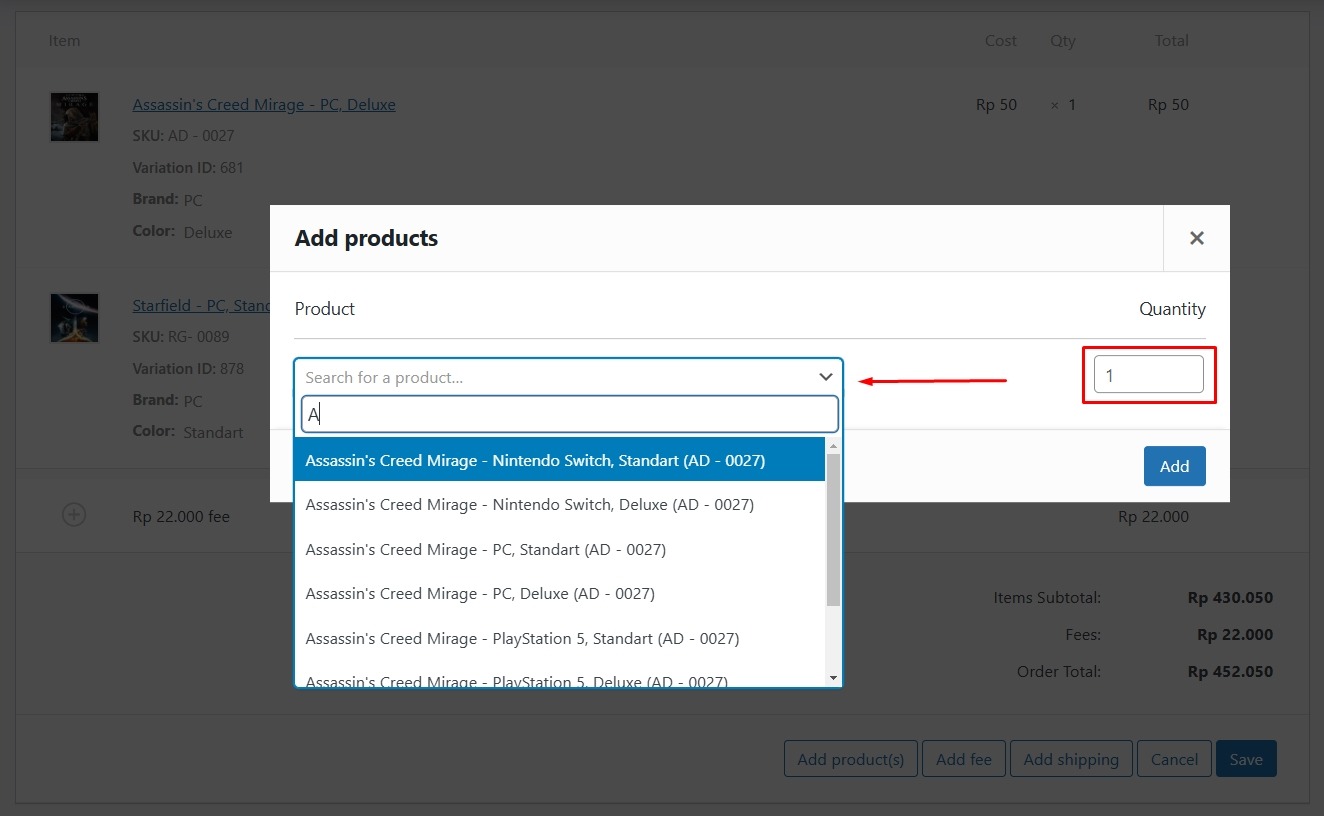
Task: Click the Item column header
Action: [x=64, y=41]
